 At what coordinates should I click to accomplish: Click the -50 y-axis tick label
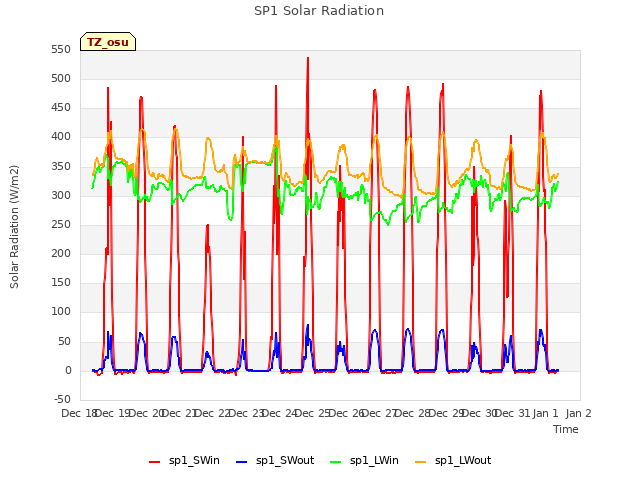62,399
